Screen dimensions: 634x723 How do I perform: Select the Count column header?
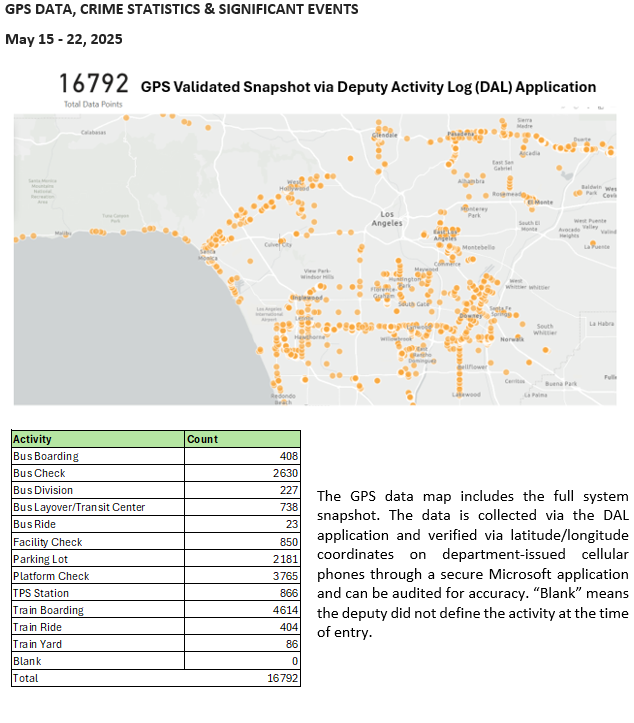click(x=202, y=439)
